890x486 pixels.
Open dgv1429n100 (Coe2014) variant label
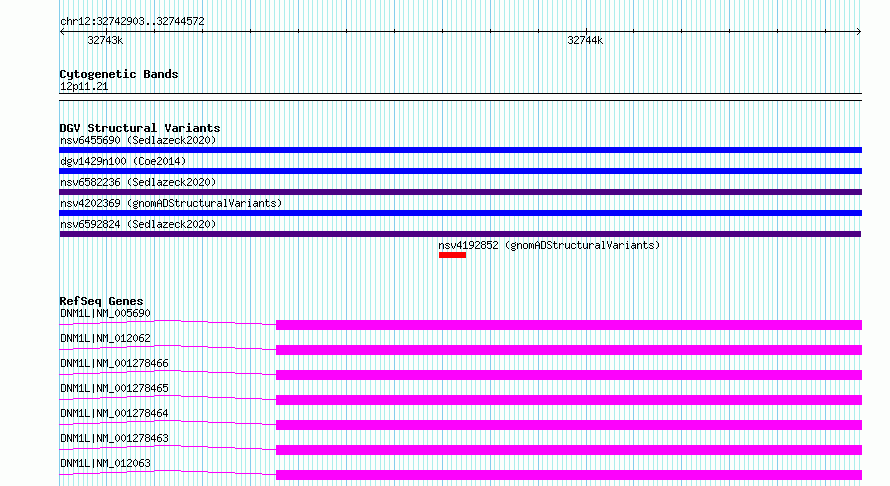(x=123, y=161)
